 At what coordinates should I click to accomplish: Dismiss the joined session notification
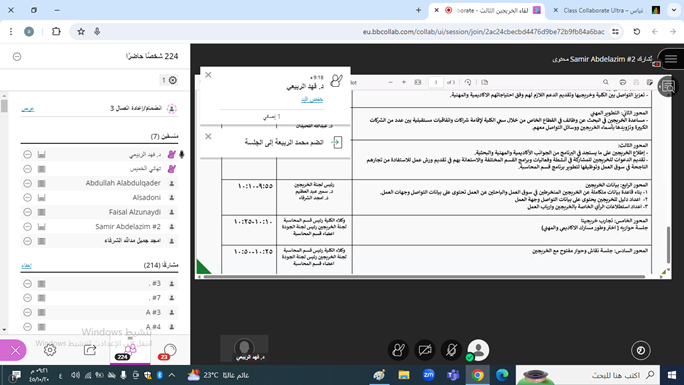pyautogui.click(x=208, y=136)
